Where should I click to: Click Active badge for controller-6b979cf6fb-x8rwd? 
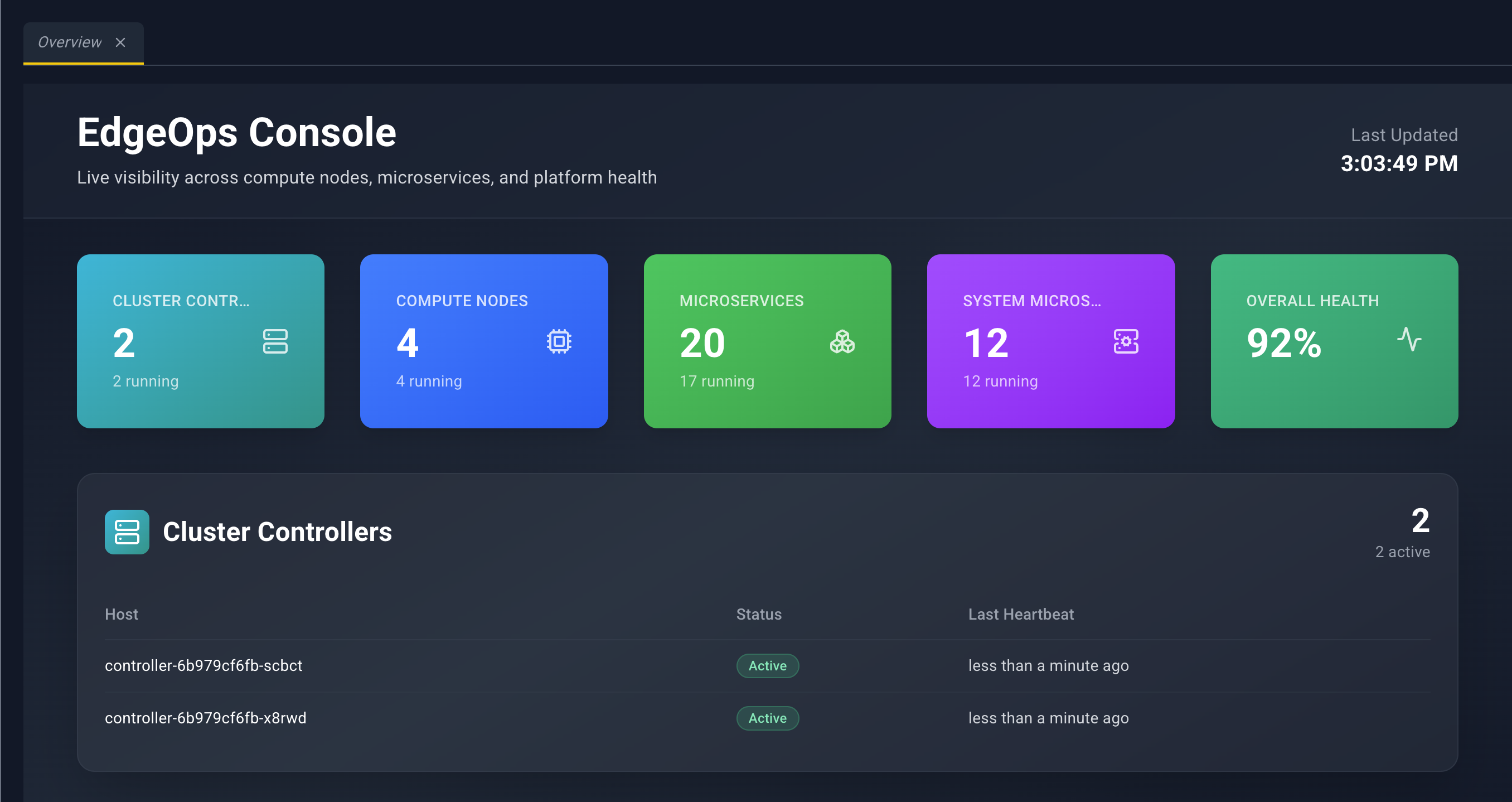(x=767, y=717)
